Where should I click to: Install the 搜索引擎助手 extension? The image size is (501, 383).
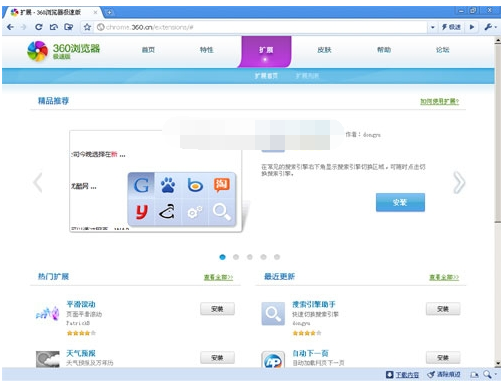point(443,309)
